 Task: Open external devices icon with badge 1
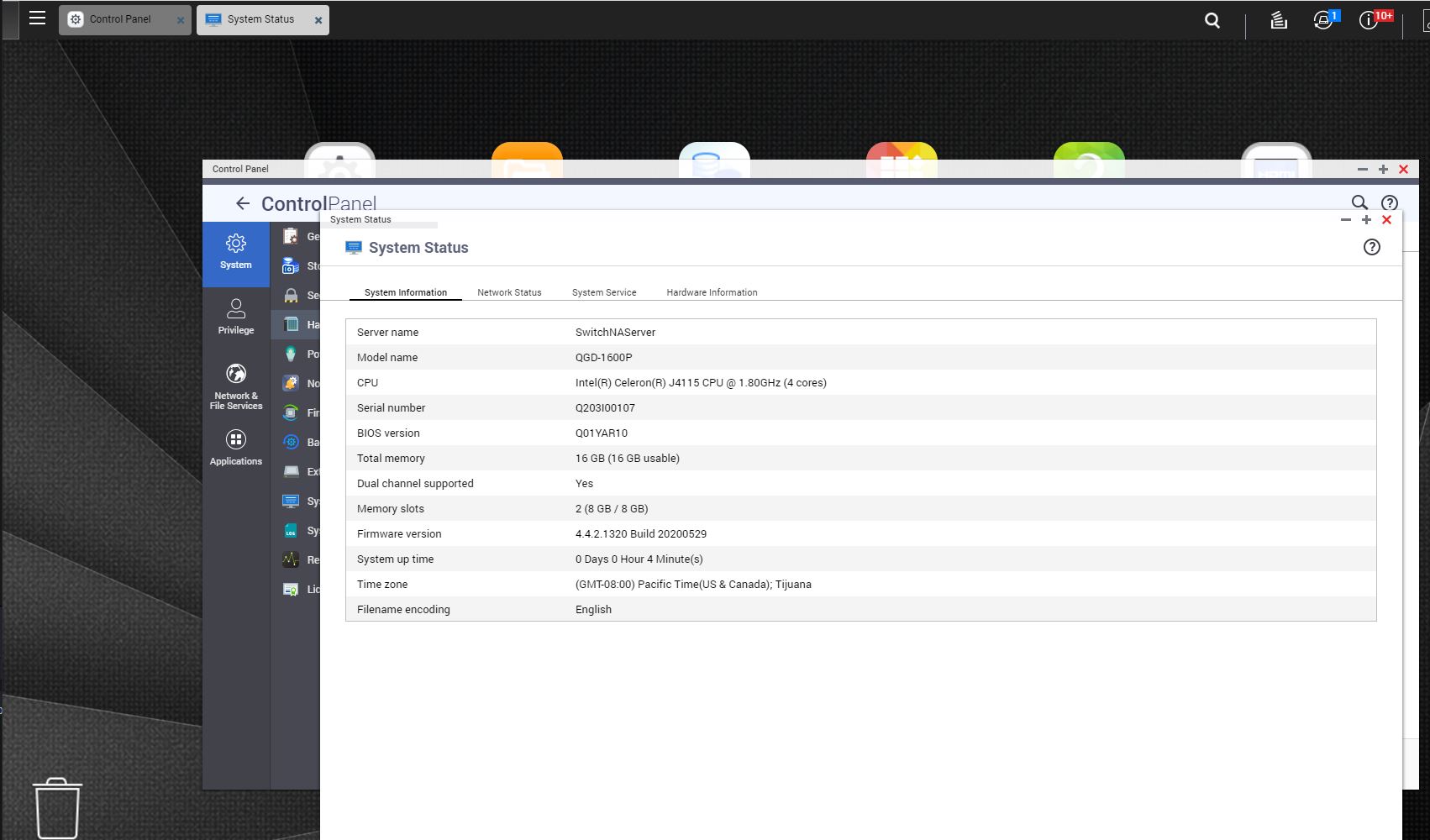1324,19
